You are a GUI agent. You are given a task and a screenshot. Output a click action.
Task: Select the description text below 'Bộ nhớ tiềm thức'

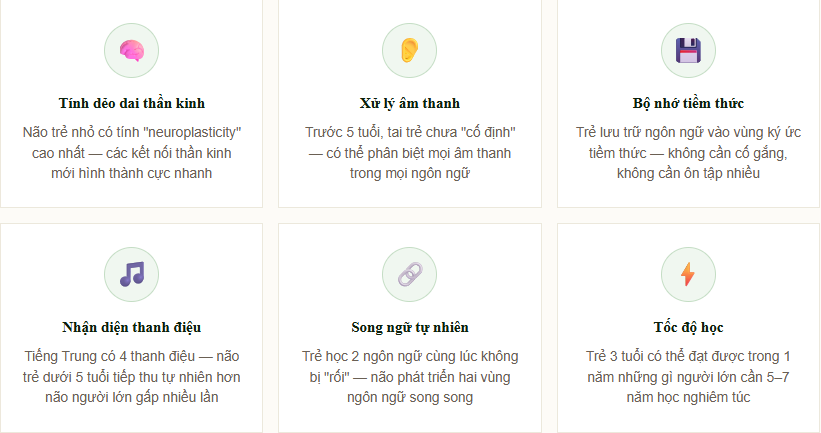coord(688,153)
